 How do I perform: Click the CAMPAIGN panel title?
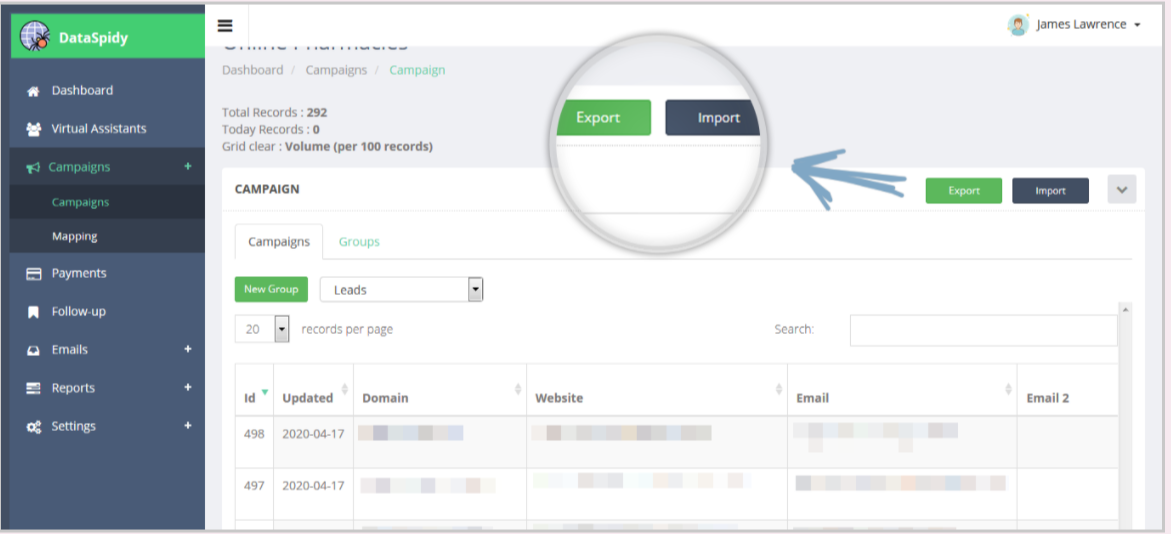tap(267, 190)
